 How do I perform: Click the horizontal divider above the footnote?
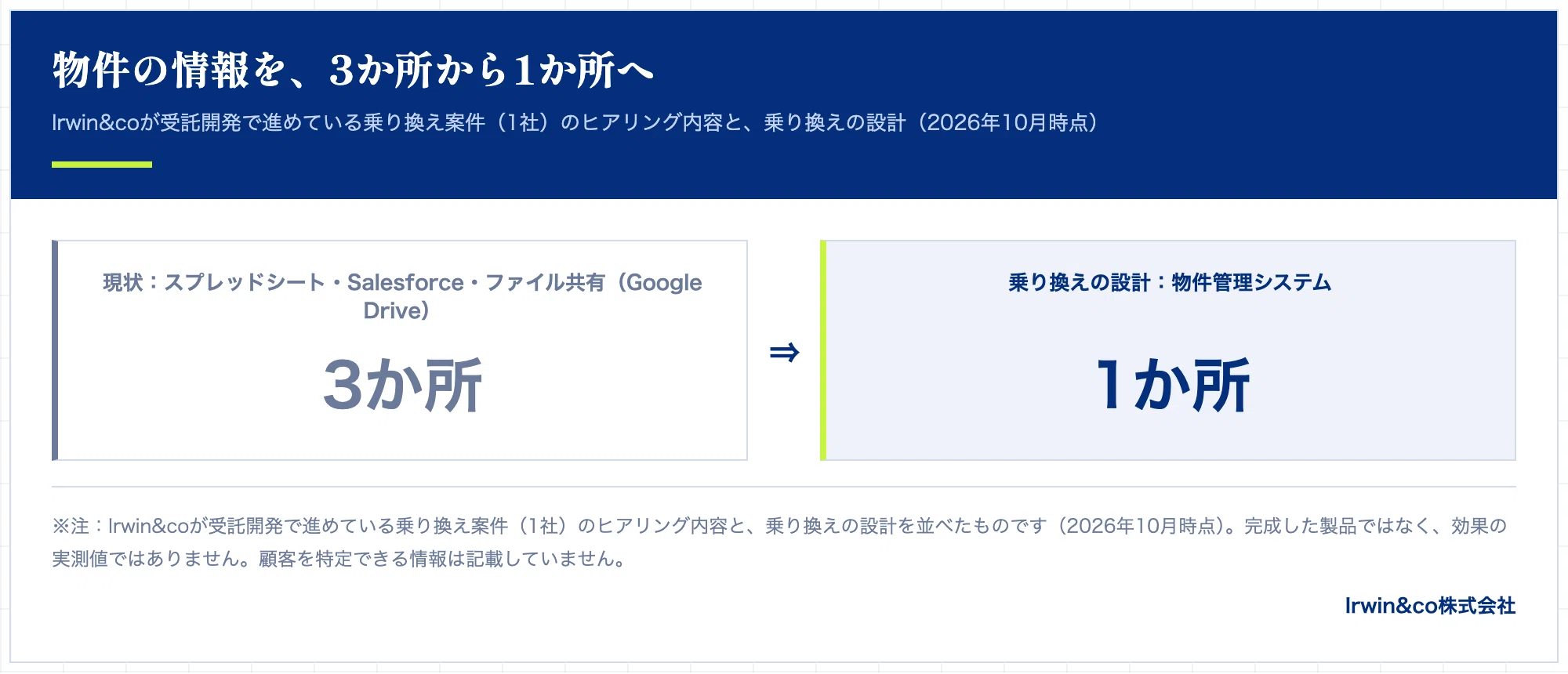(784, 487)
